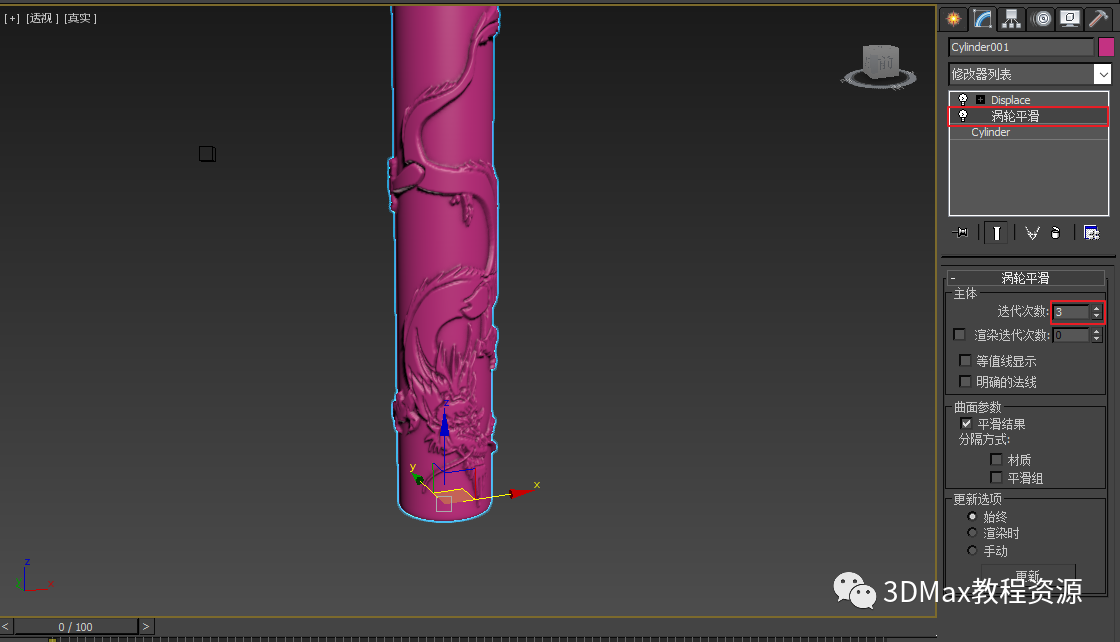This screenshot has width=1120, height=642.
Task: Open the Display panel tab
Action: pyautogui.click(x=1070, y=19)
